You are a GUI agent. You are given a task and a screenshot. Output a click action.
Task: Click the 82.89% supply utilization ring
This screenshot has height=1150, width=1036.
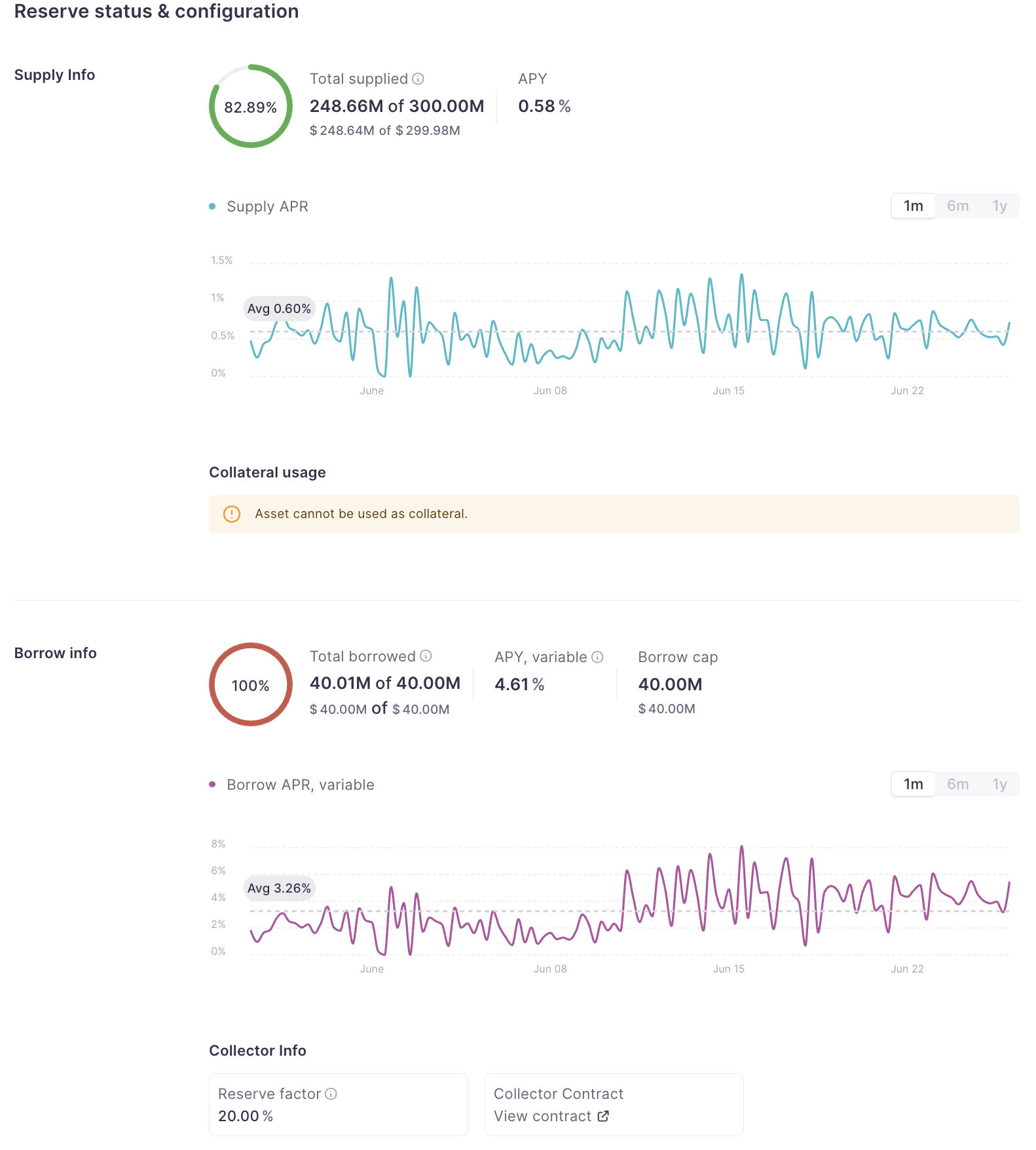click(x=251, y=107)
